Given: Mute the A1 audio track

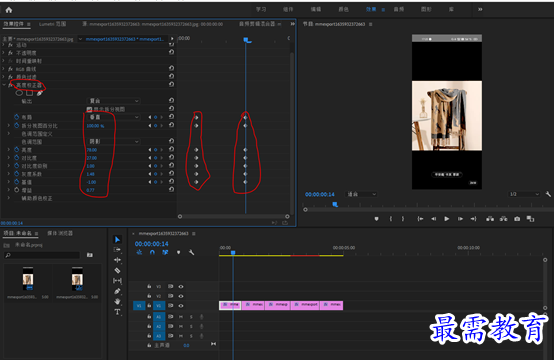Looking at the screenshot, I should tap(181, 317).
